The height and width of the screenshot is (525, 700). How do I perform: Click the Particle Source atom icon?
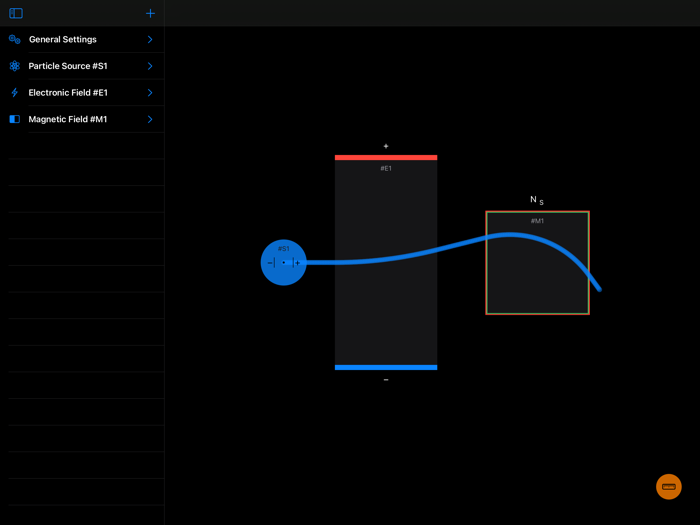[x=15, y=66]
